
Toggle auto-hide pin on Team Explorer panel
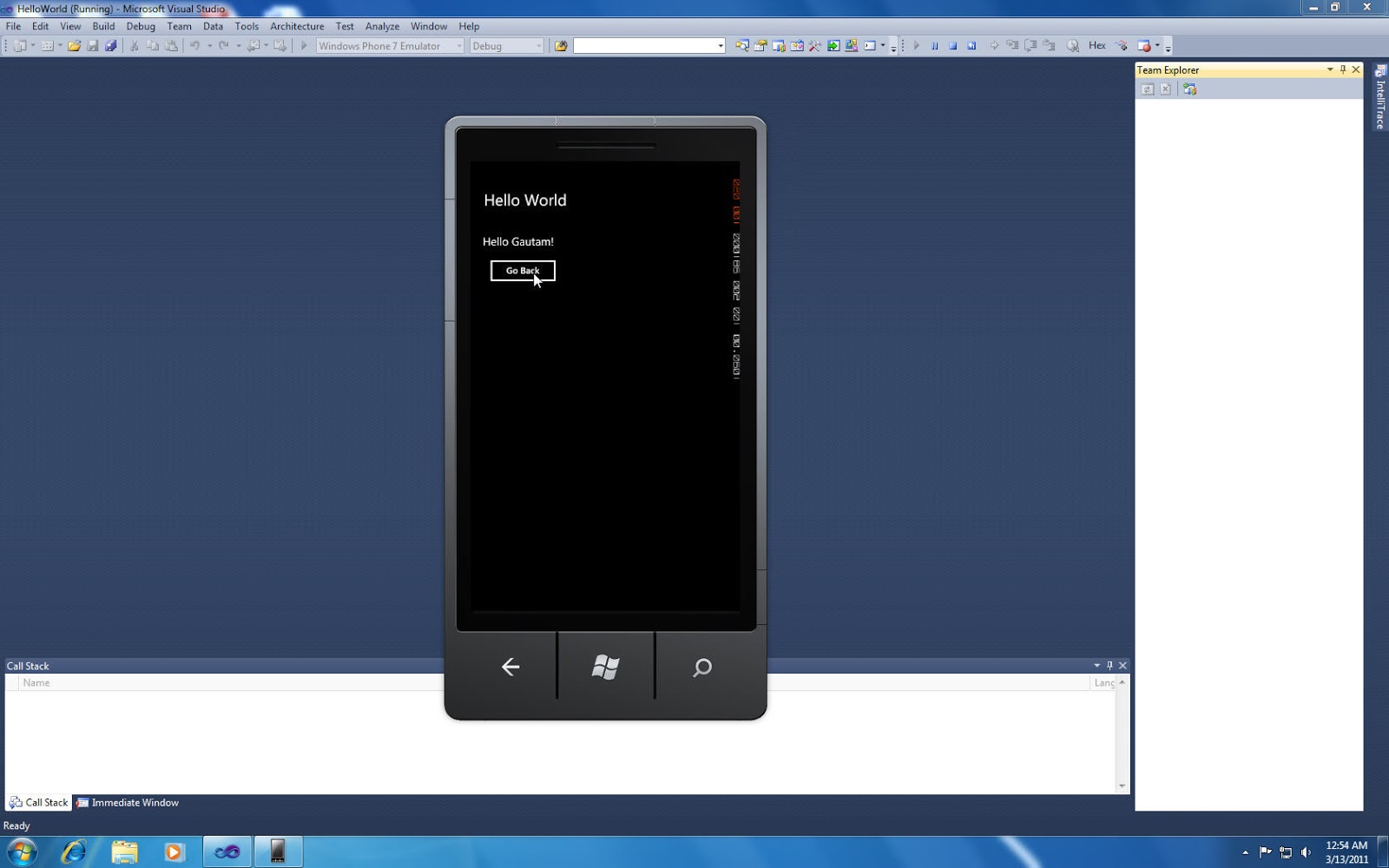(x=1343, y=69)
